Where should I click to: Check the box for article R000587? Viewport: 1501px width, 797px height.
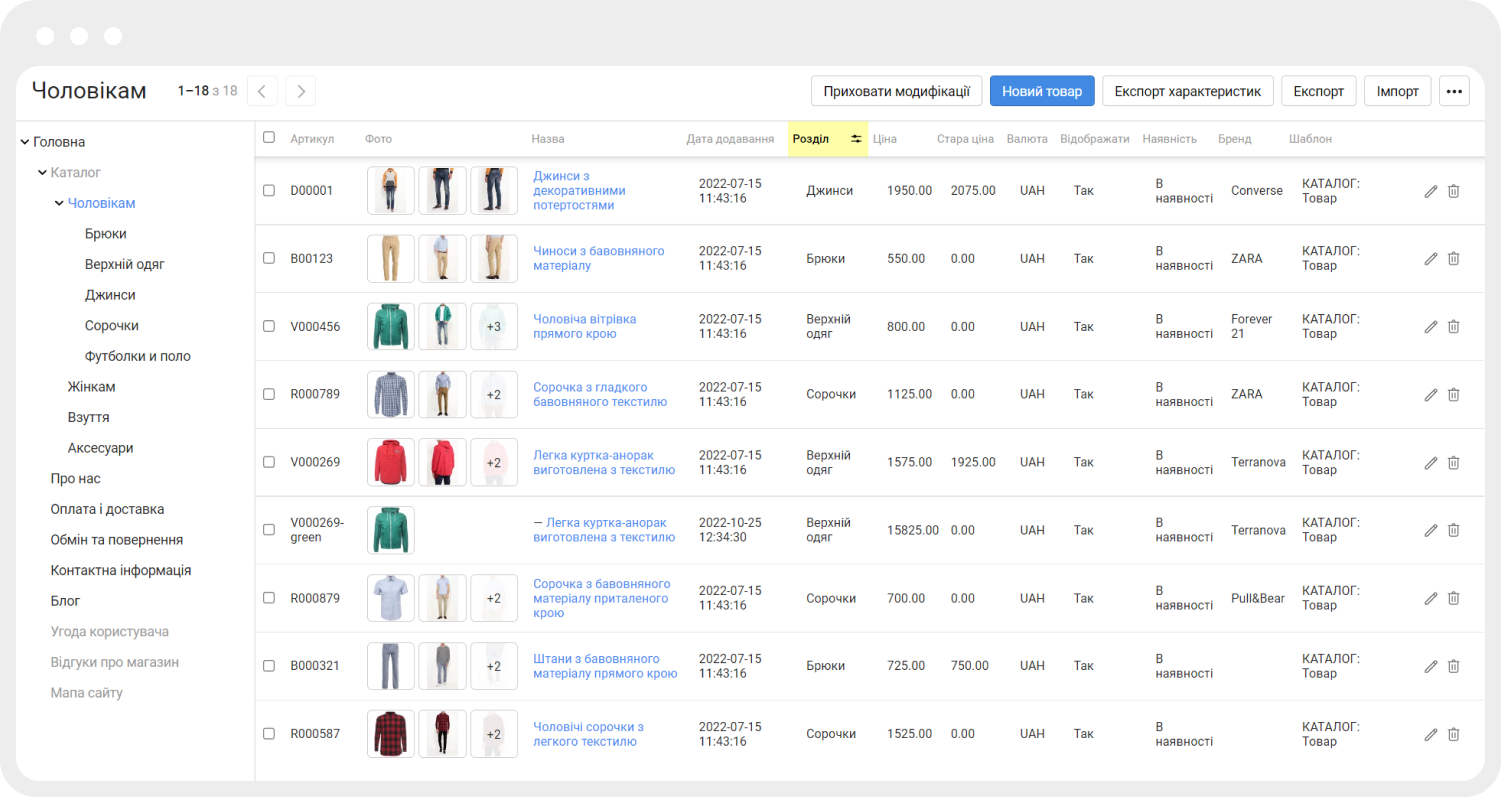pos(269,734)
